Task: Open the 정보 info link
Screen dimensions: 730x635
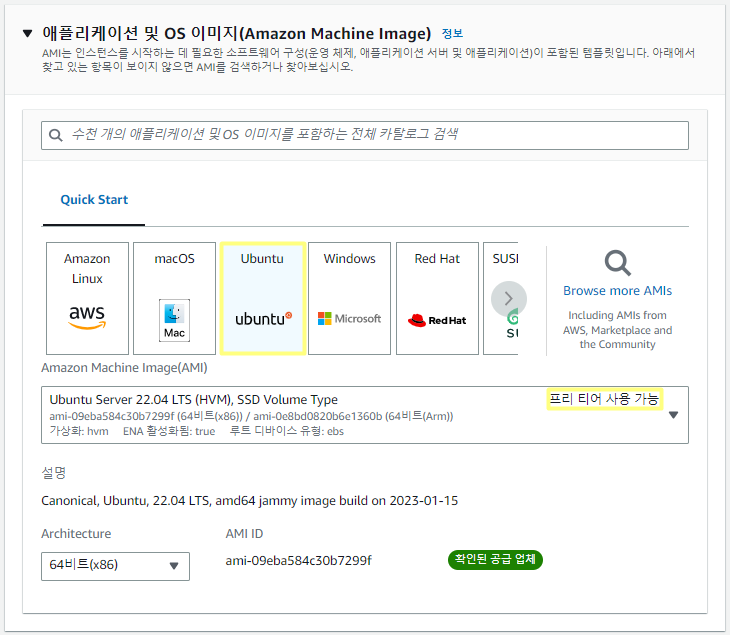Action: (x=452, y=34)
